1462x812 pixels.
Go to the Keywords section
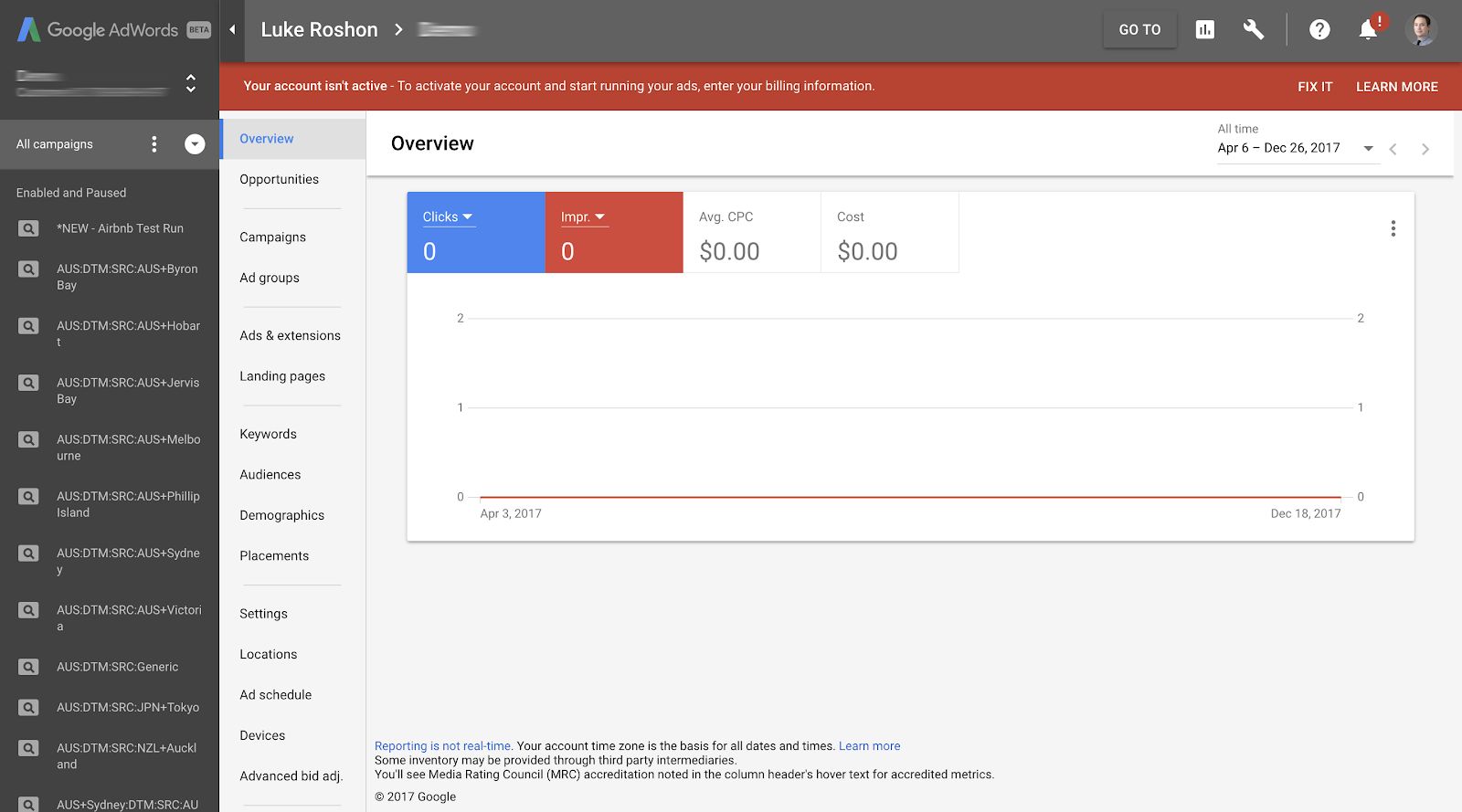[268, 434]
